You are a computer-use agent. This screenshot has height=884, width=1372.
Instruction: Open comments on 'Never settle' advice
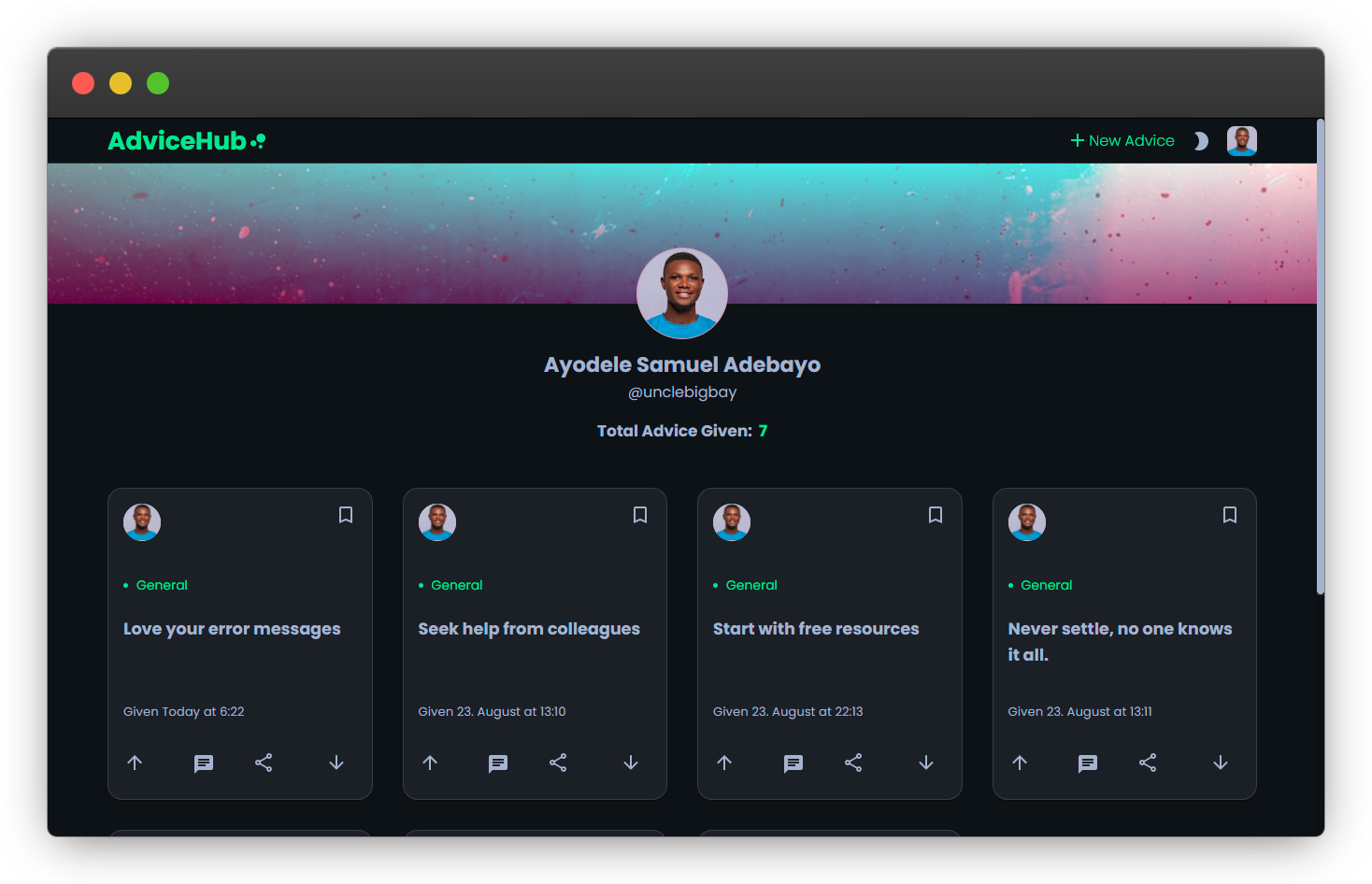(x=1088, y=763)
